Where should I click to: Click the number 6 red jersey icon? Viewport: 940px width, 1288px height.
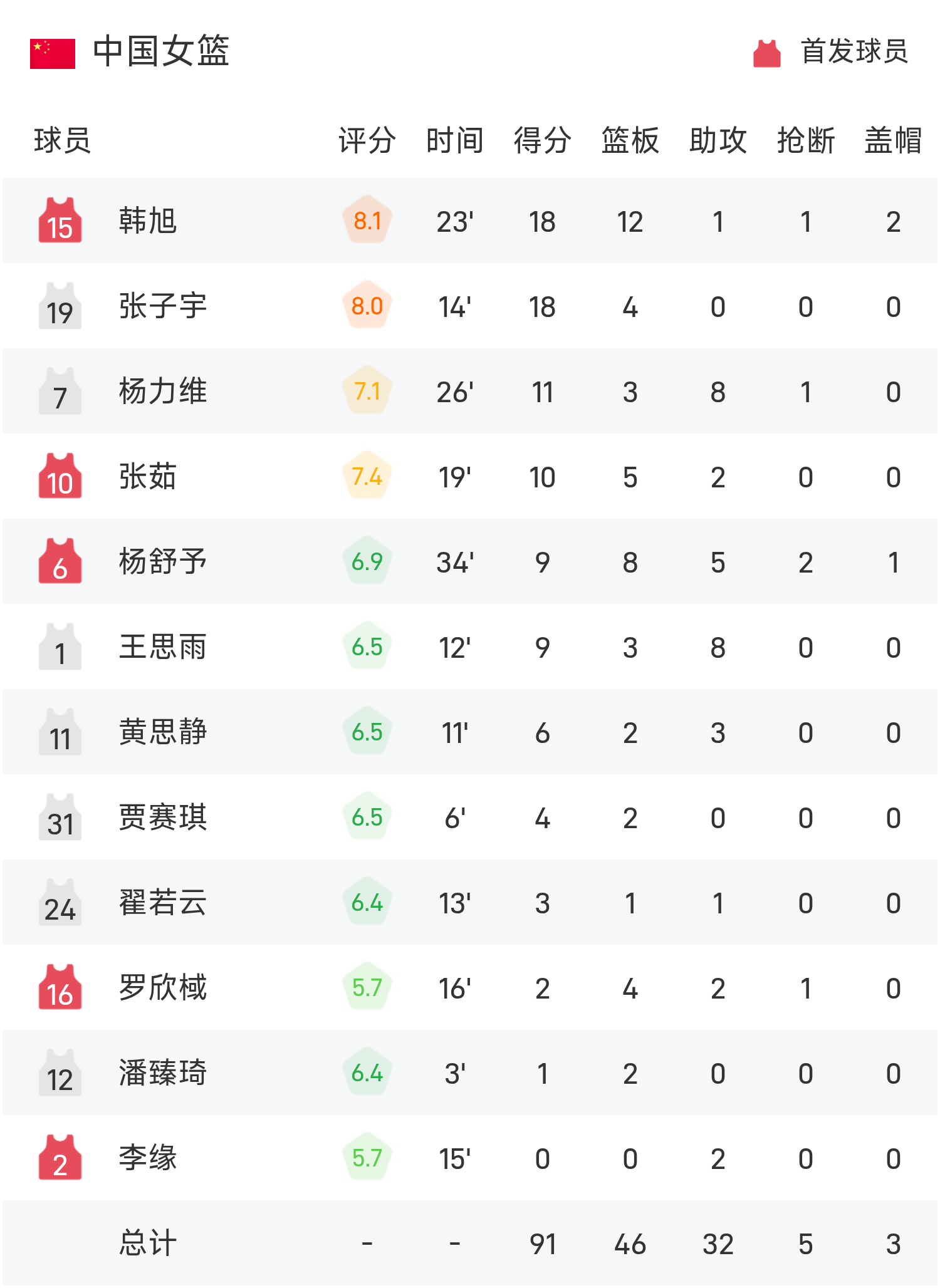click(60, 561)
